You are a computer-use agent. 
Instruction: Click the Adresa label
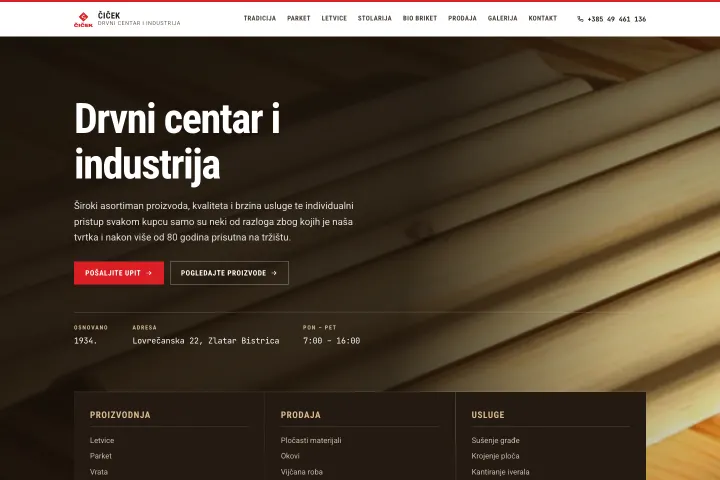click(x=145, y=328)
